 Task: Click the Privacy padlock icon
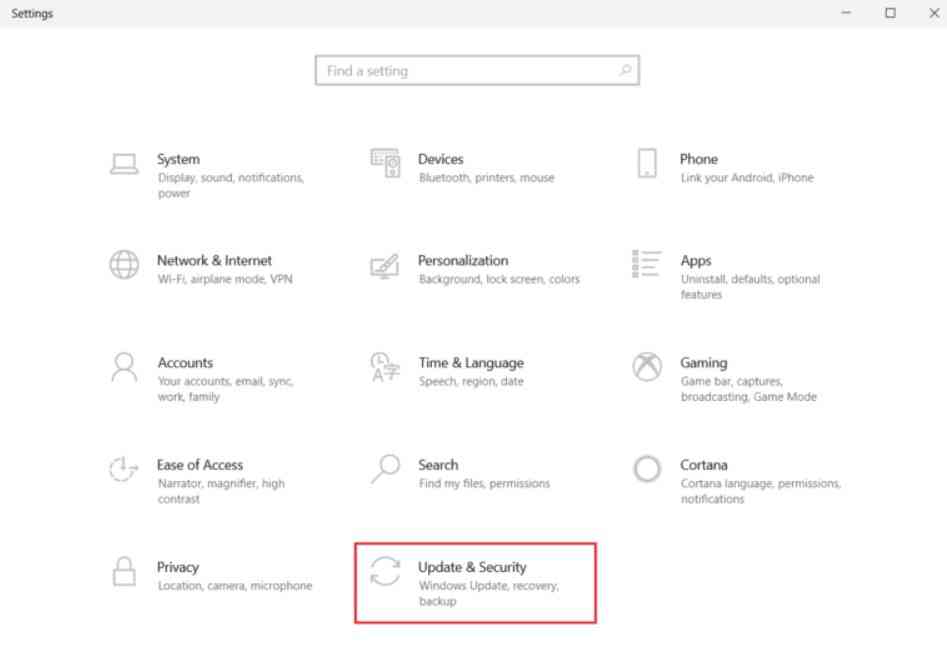point(124,572)
